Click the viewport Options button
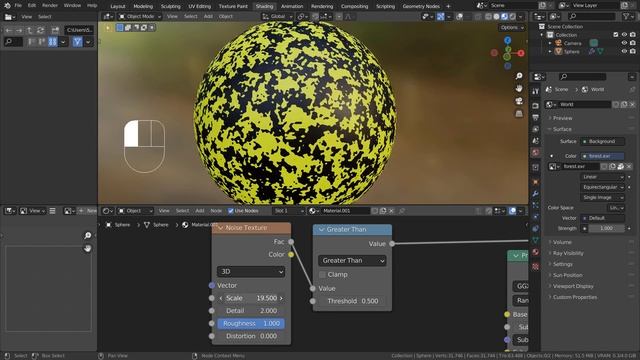640x360 pixels. (x=511, y=28)
